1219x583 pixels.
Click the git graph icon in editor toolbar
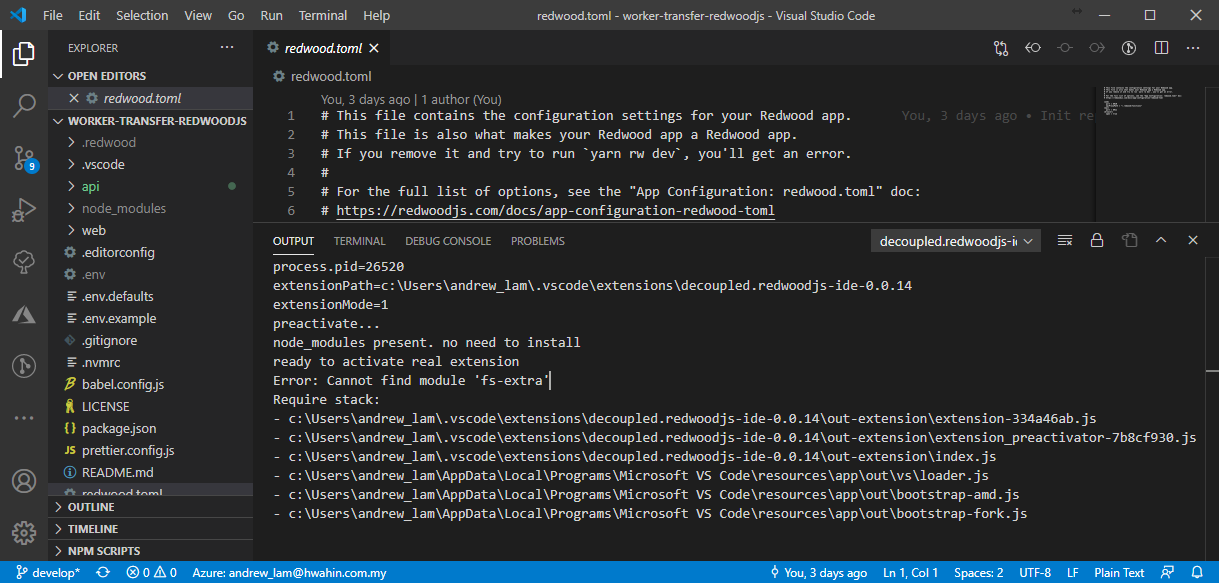[x=1129, y=48]
